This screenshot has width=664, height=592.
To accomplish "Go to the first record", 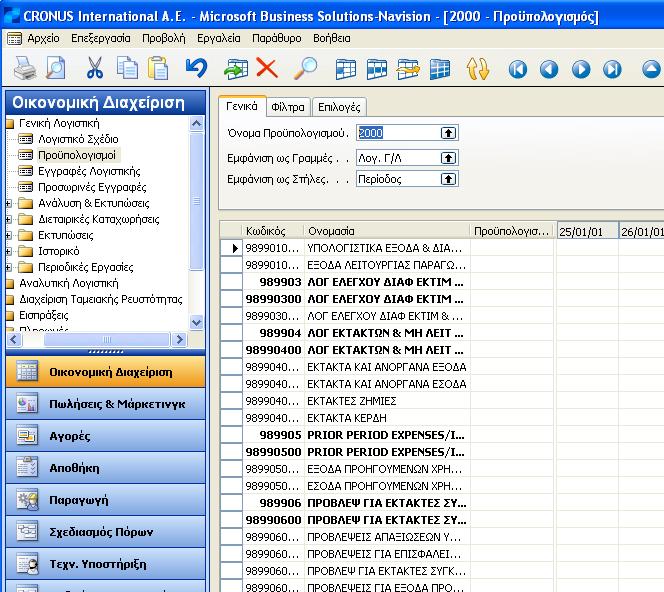I will (x=517, y=69).
